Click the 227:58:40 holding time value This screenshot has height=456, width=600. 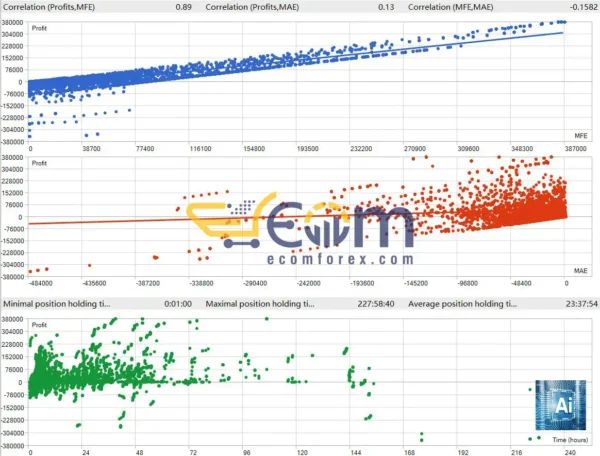click(x=376, y=304)
